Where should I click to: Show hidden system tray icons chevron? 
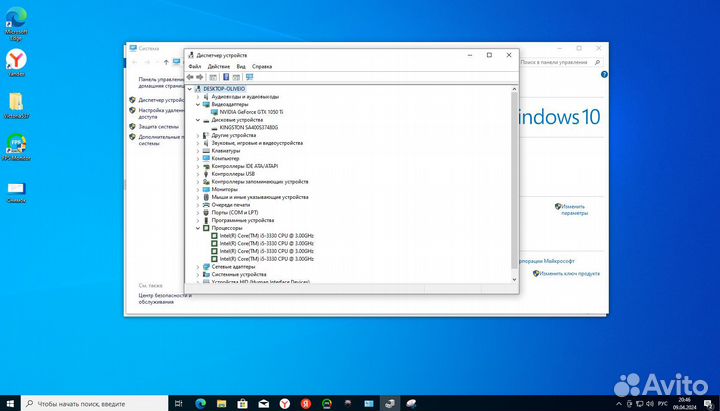(x=619, y=404)
